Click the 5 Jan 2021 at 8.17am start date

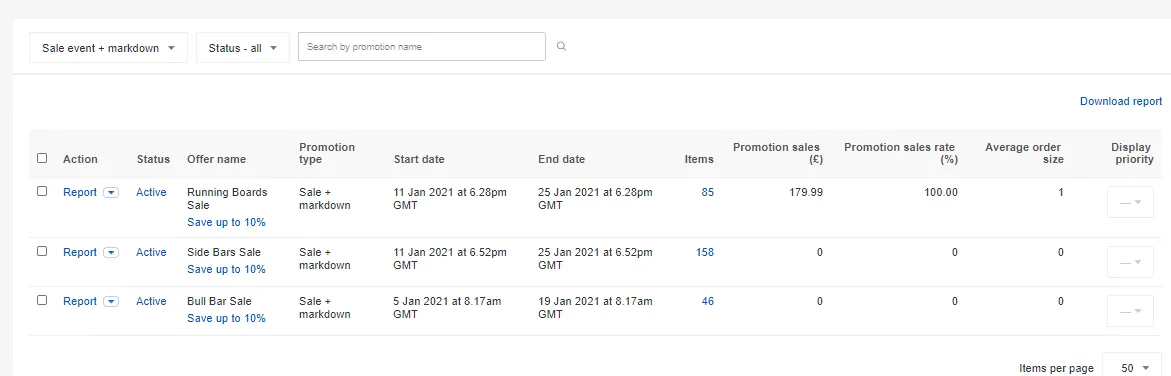pyautogui.click(x=447, y=307)
